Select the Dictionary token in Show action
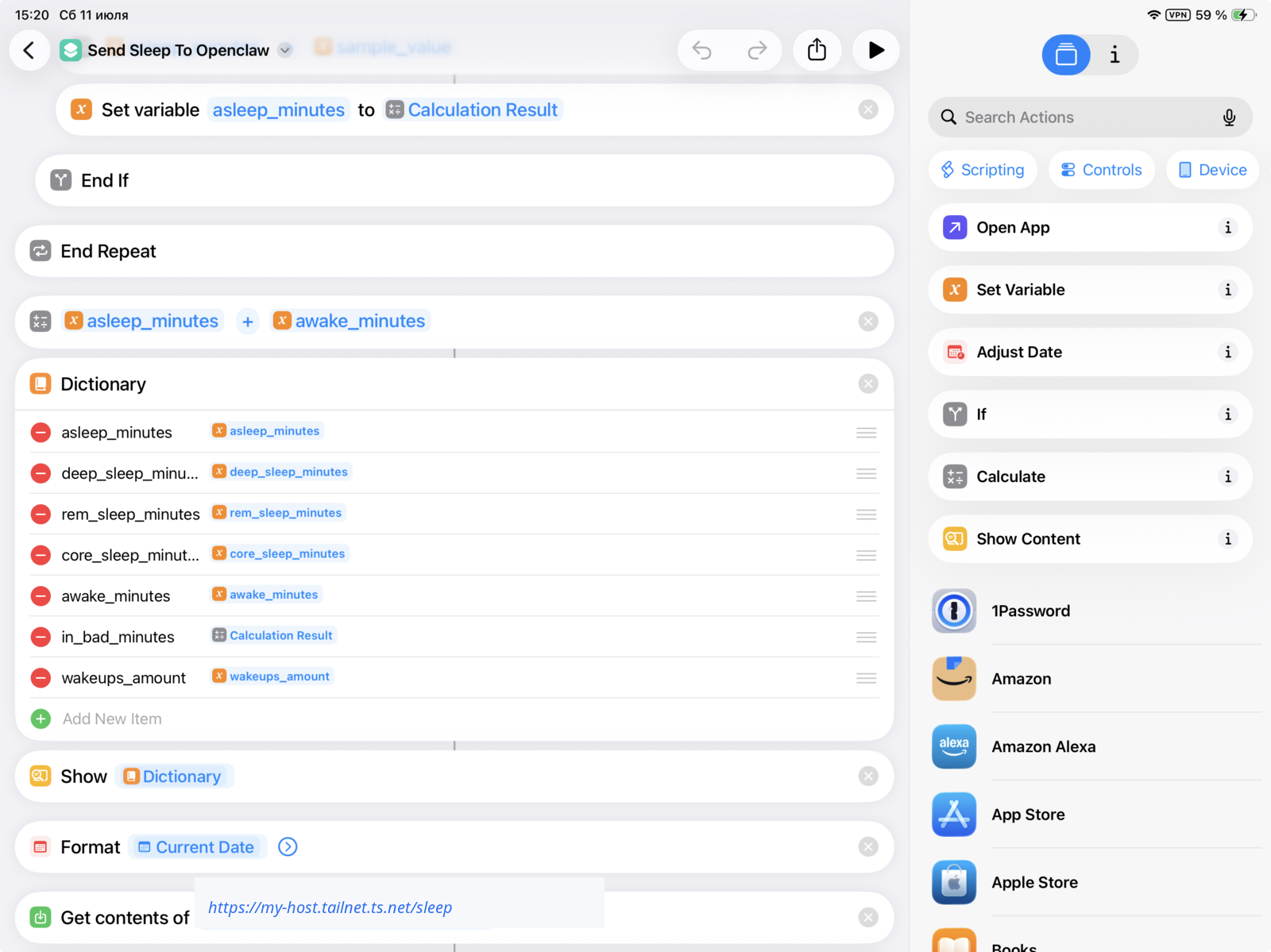This screenshot has height=952, width=1271. pyautogui.click(x=173, y=777)
